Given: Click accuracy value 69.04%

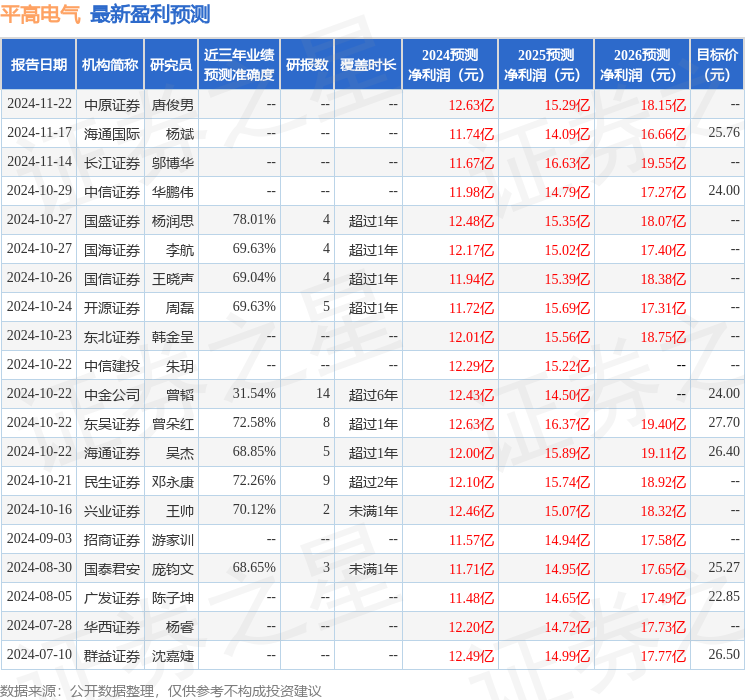Looking at the screenshot, I should click(254, 278).
